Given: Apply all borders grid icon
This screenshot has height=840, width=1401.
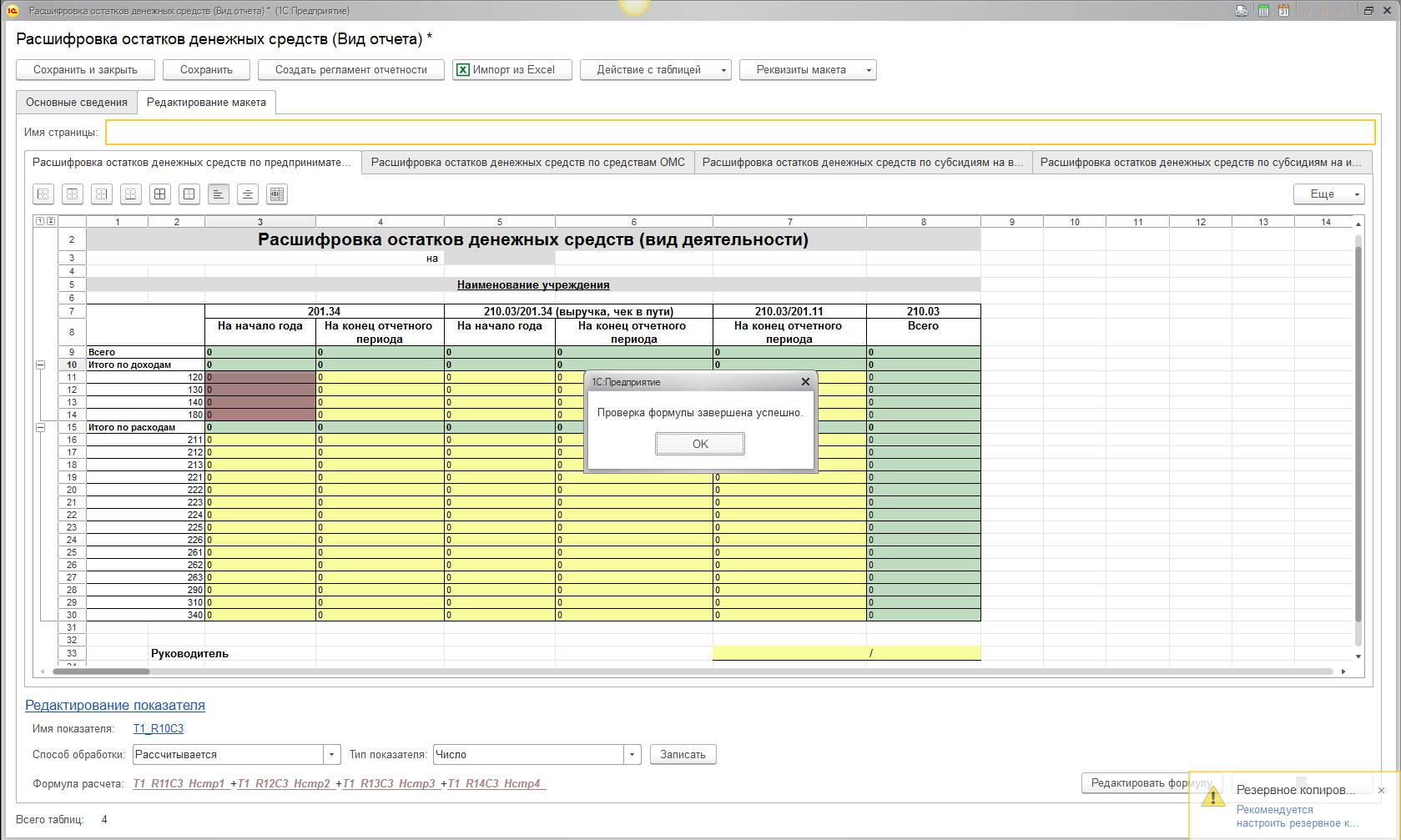Looking at the screenshot, I should [x=160, y=194].
